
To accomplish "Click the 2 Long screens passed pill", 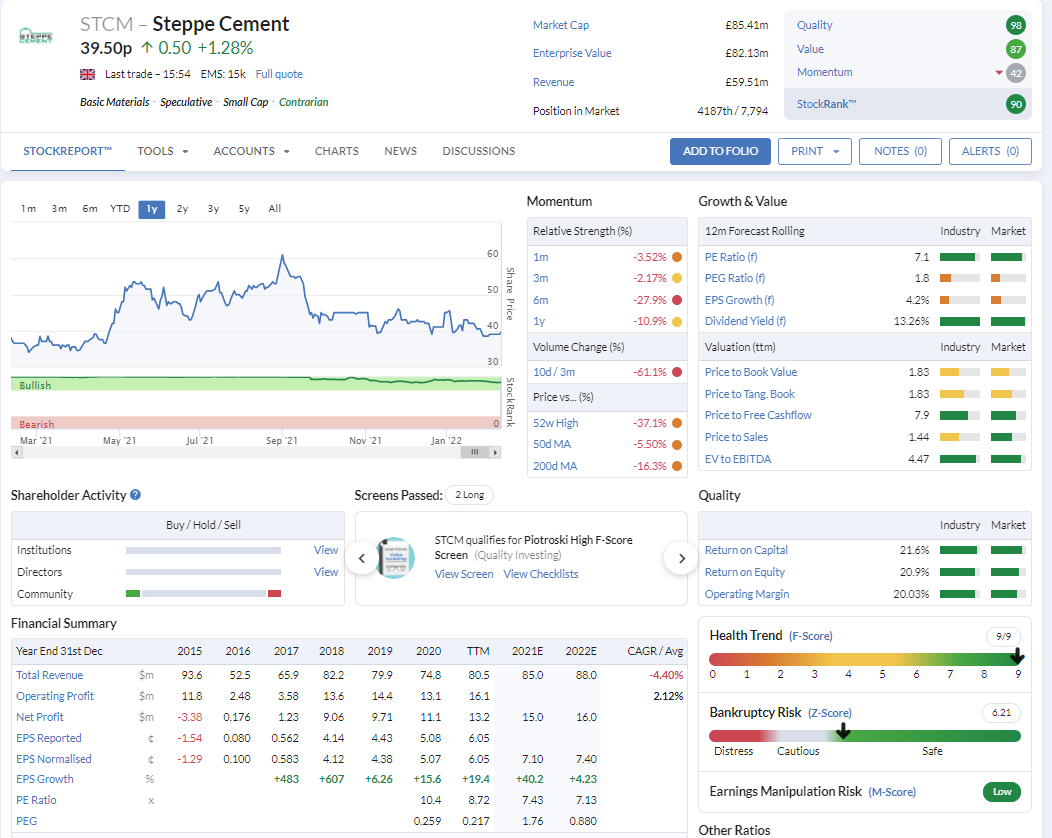I will click(470, 495).
